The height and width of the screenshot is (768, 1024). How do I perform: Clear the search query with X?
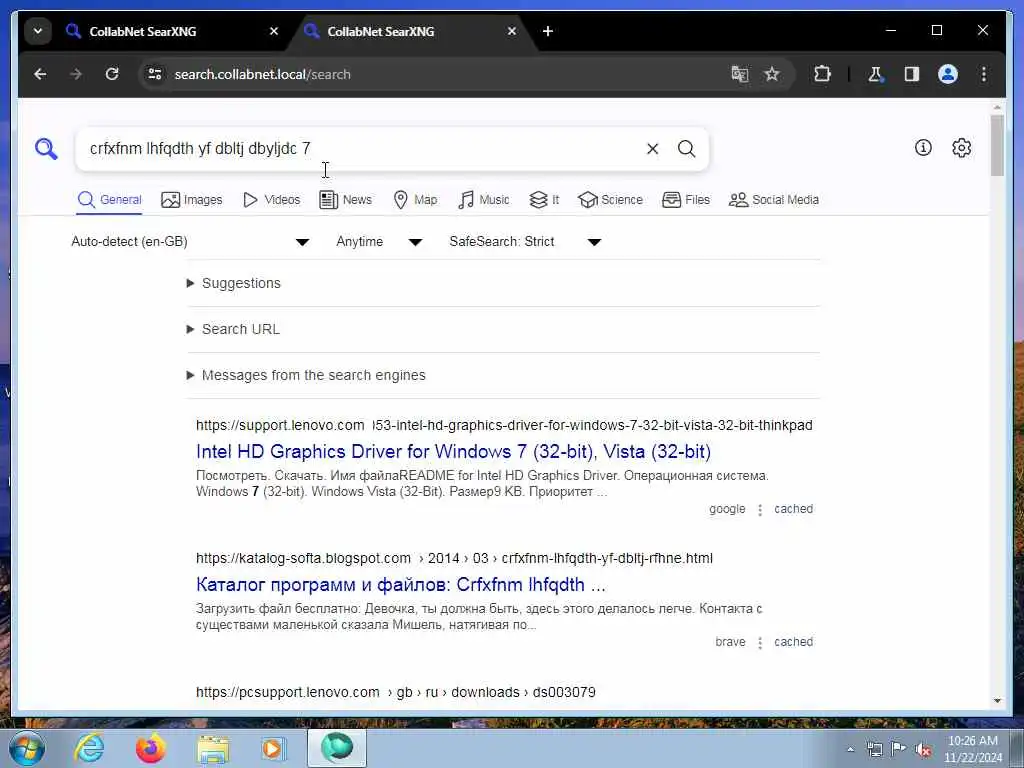click(x=652, y=149)
